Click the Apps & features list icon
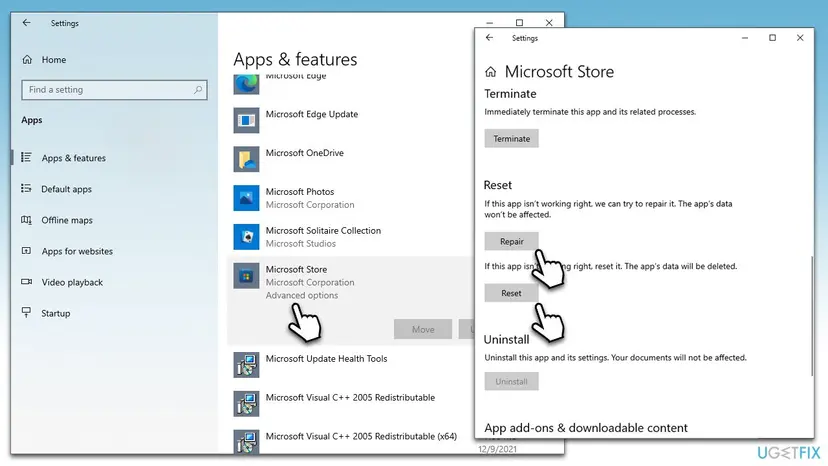The height and width of the screenshot is (466, 828). coord(26,157)
